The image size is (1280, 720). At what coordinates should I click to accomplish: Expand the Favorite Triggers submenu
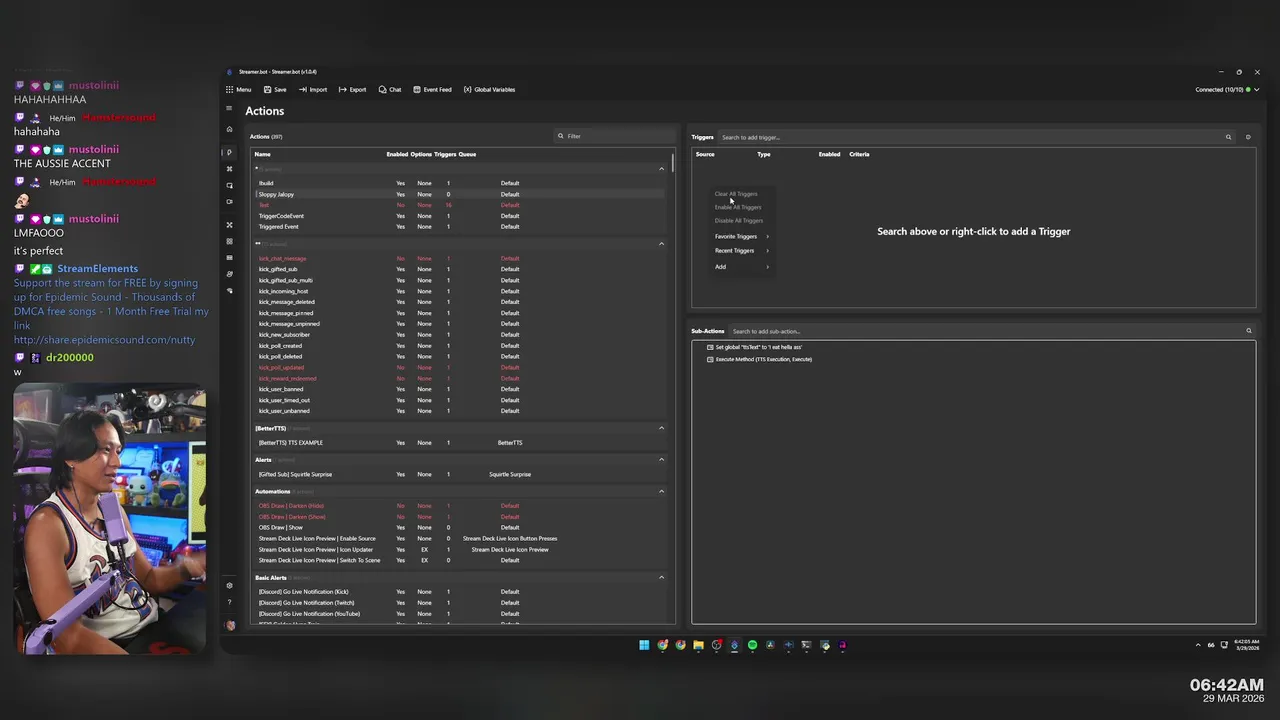pos(741,237)
